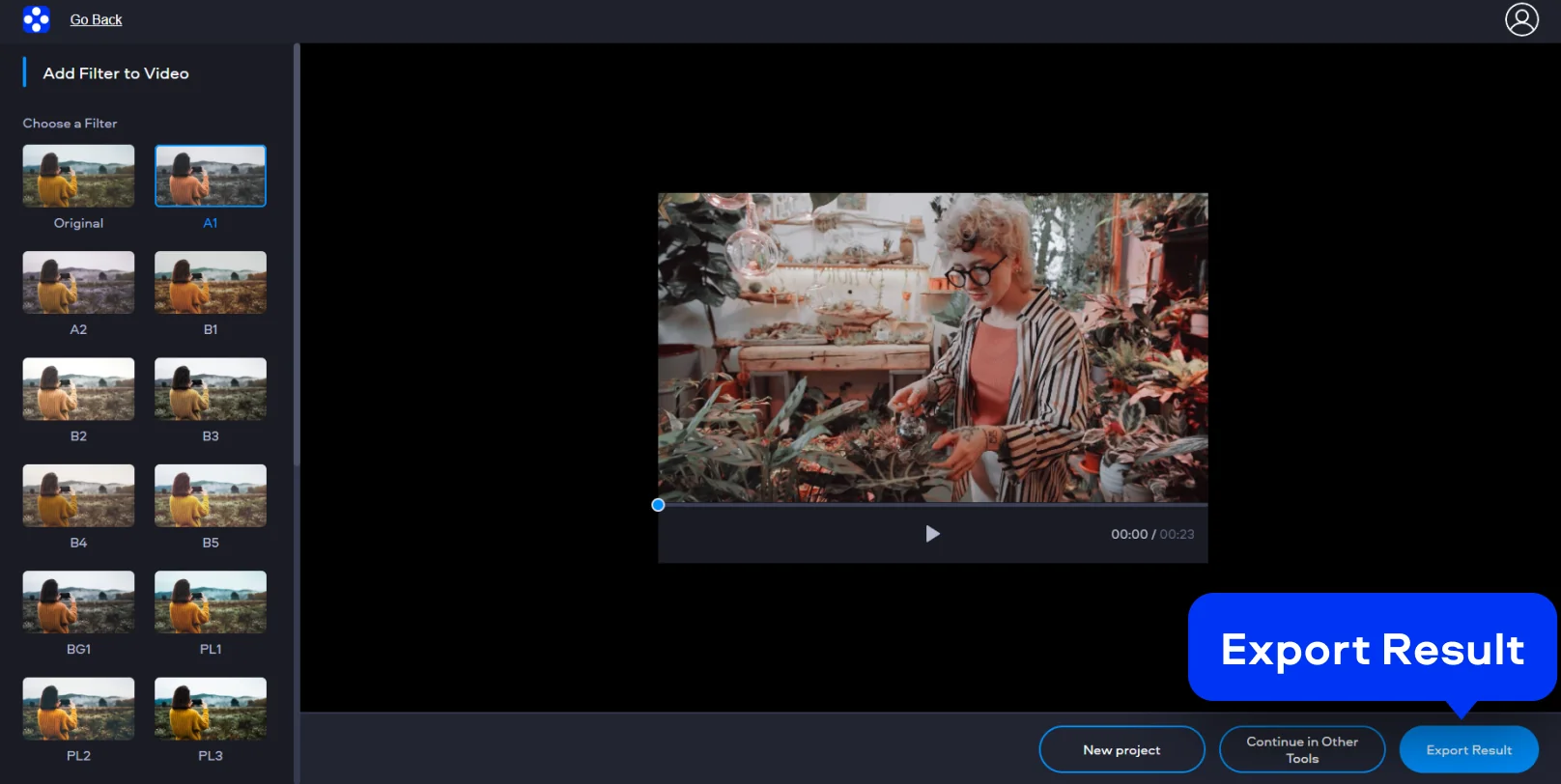Click the video progress slider handle

tap(658, 505)
